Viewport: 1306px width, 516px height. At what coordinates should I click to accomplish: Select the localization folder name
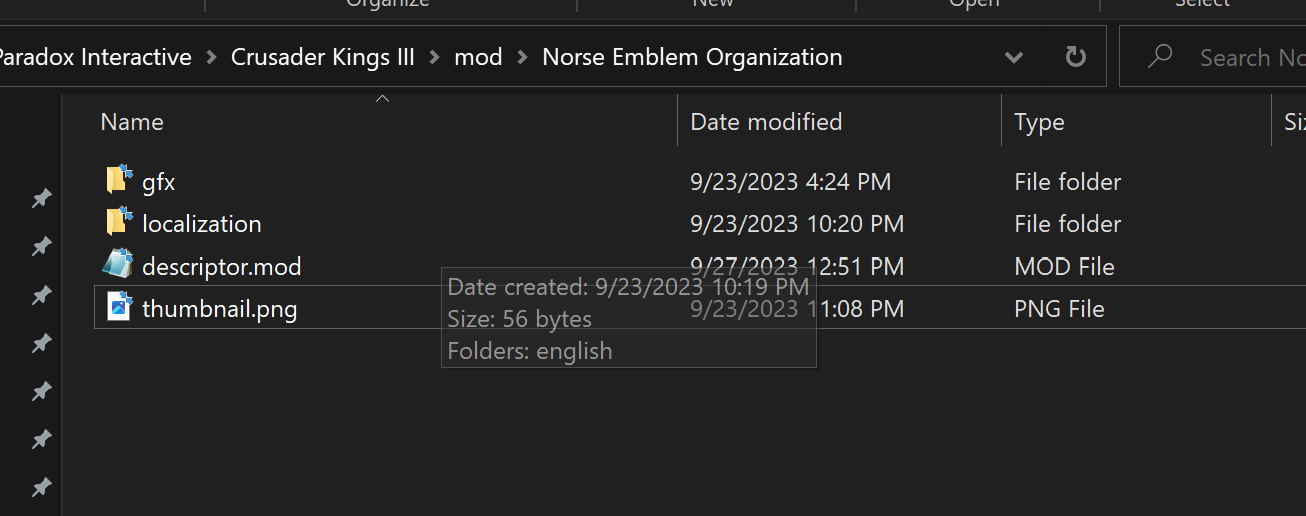coord(202,224)
